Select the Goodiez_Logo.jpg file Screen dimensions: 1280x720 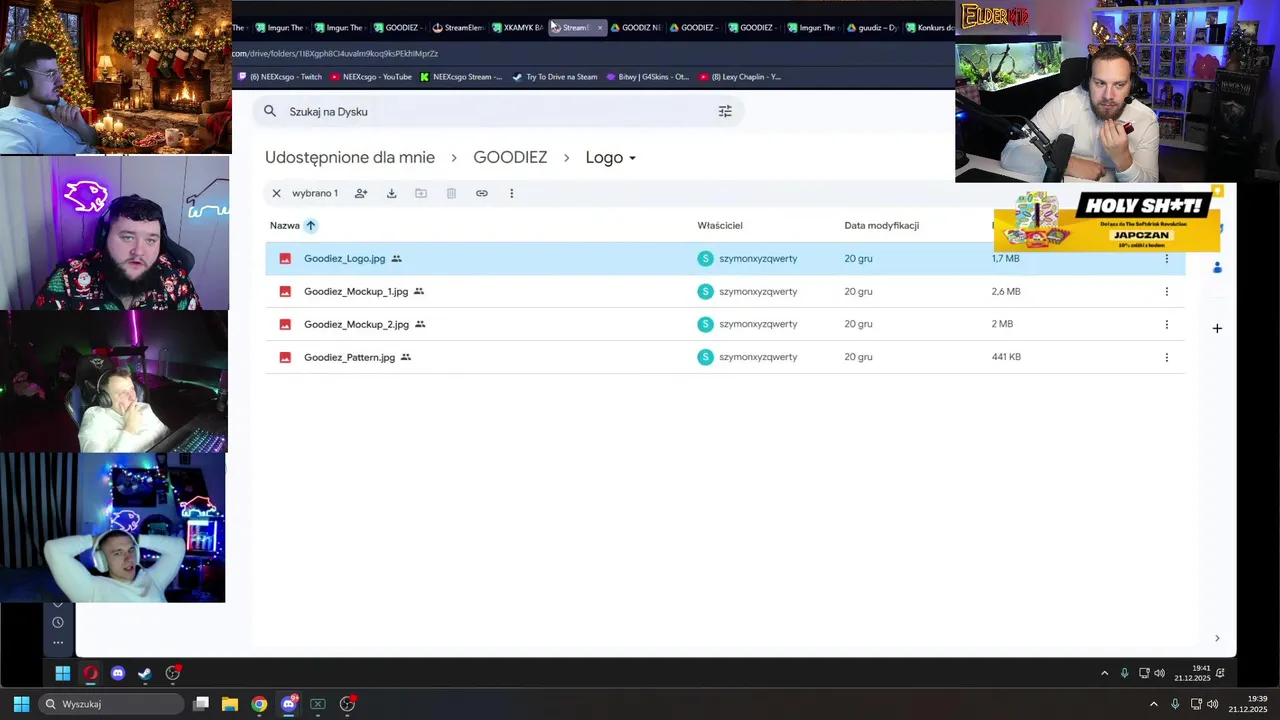click(x=344, y=258)
